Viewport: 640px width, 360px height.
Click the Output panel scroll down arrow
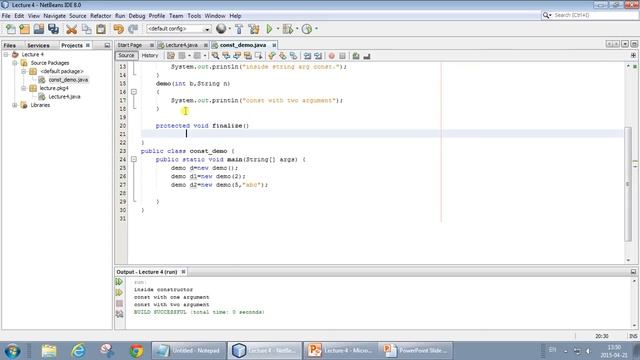click(634, 325)
